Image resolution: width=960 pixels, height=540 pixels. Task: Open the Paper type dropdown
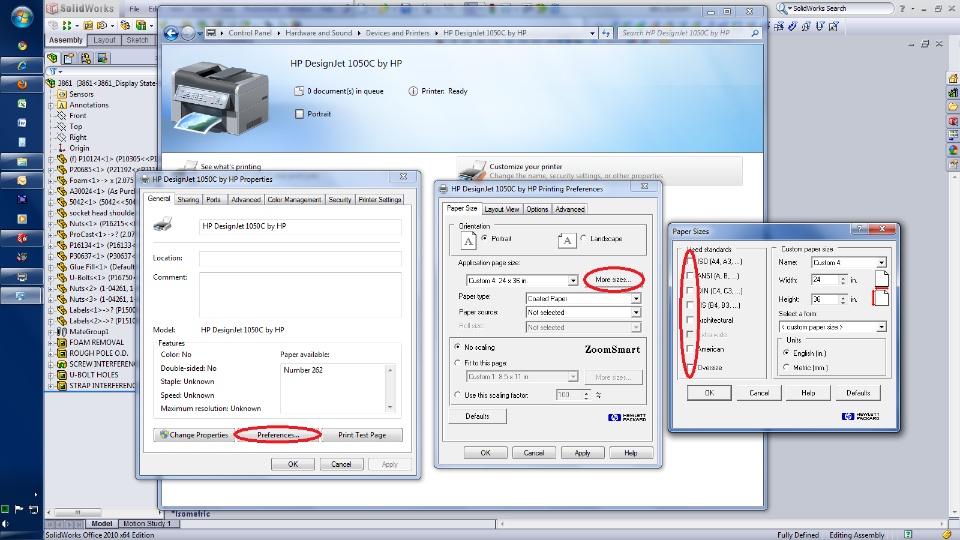pyautogui.click(x=636, y=298)
